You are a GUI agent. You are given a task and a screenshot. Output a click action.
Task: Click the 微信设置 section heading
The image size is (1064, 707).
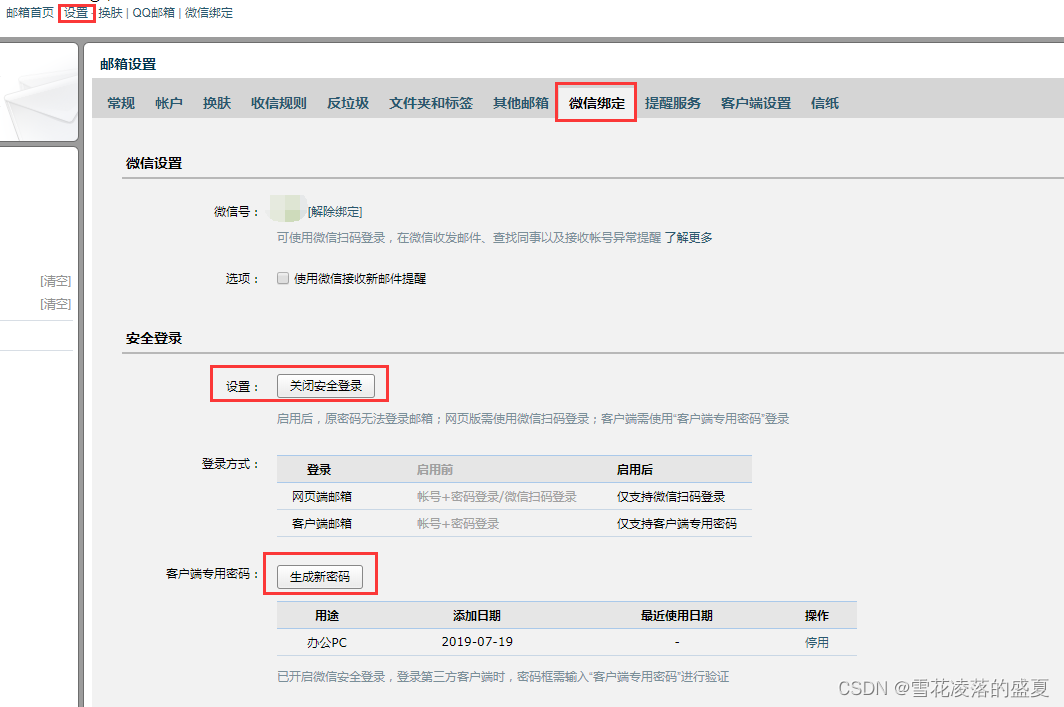click(154, 163)
